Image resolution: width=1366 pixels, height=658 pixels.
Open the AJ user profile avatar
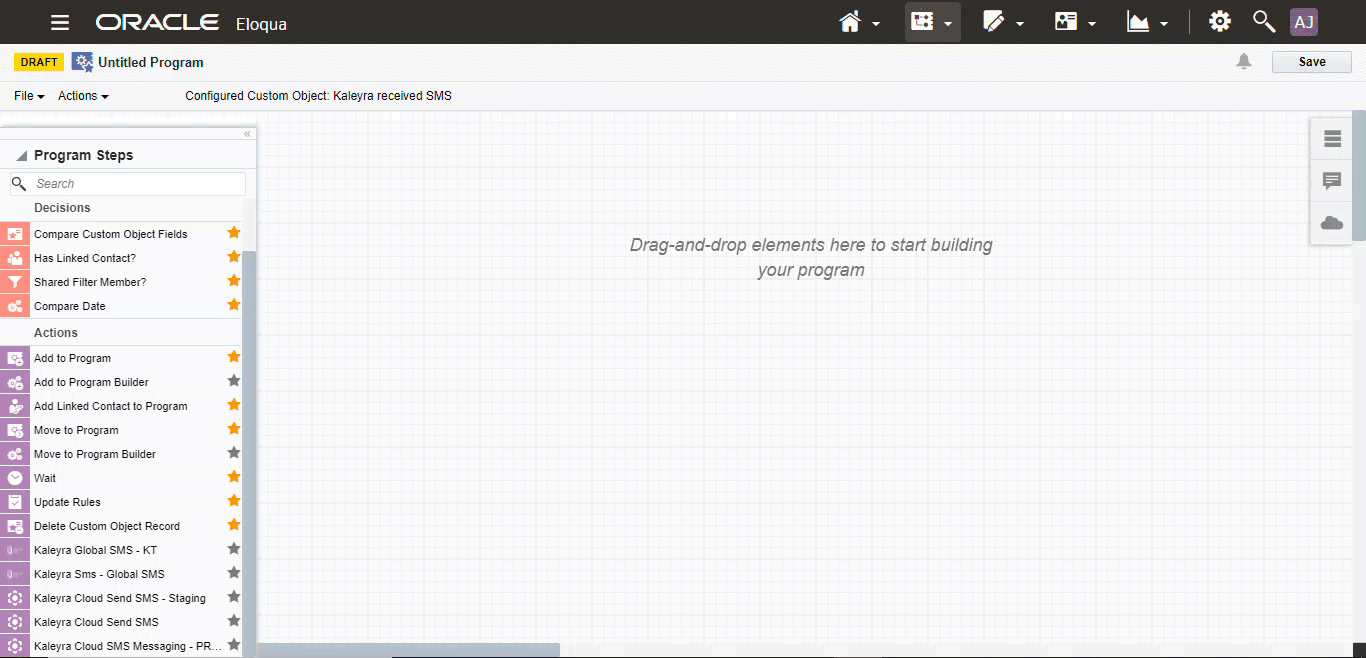tap(1304, 22)
